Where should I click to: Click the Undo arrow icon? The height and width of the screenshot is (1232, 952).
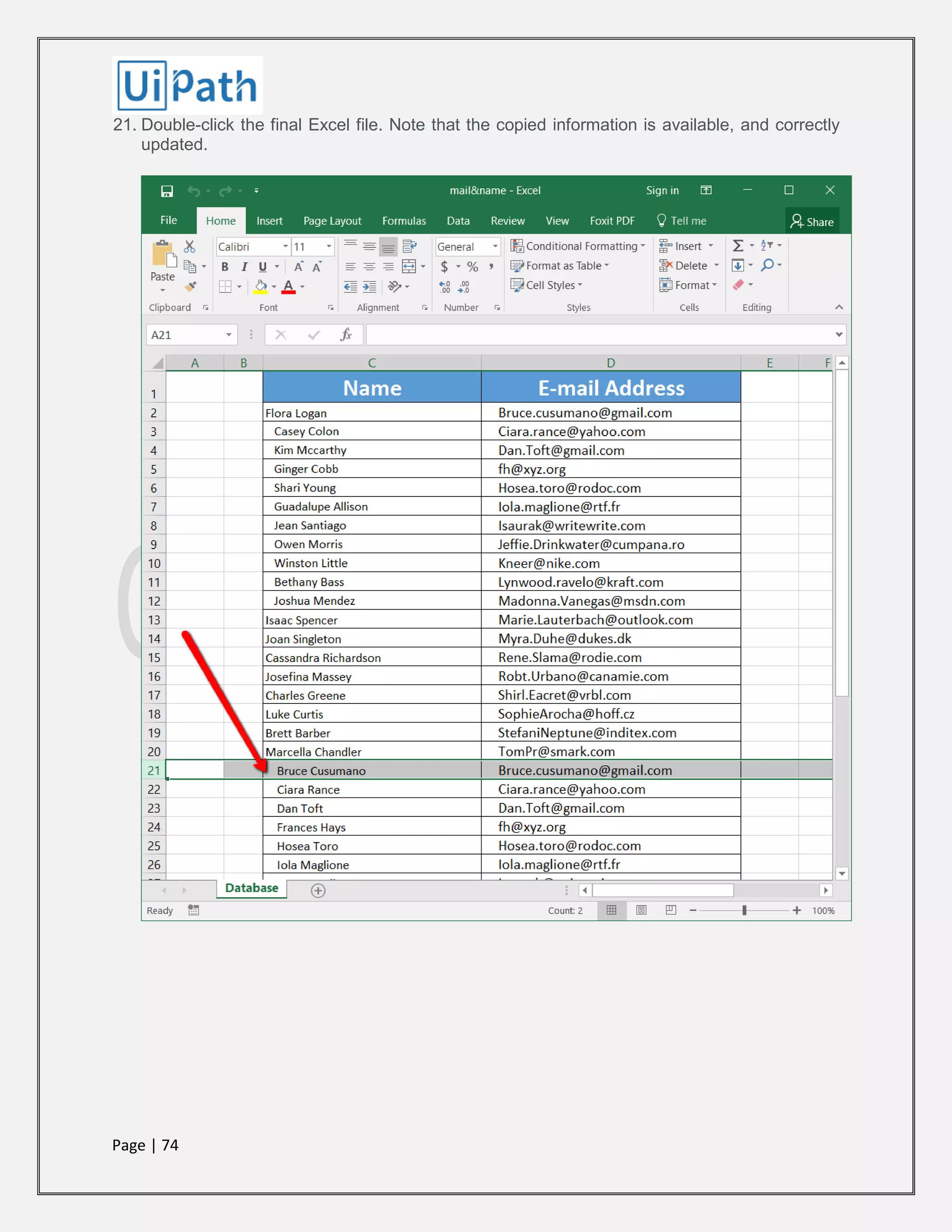point(193,191)
